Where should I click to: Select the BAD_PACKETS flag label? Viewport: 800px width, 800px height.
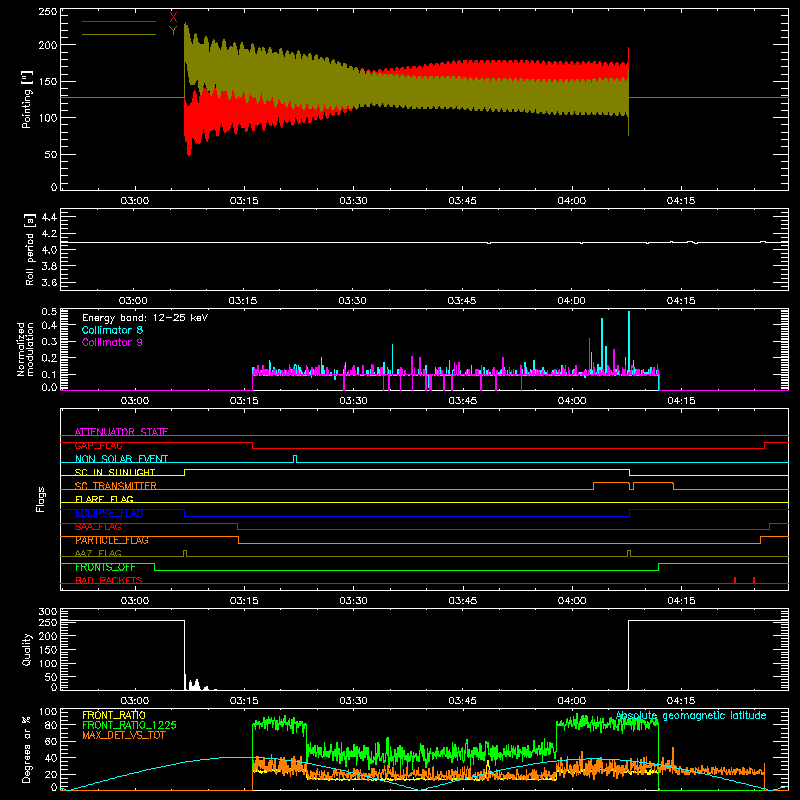pyautogui.click(x=109, y=580)
